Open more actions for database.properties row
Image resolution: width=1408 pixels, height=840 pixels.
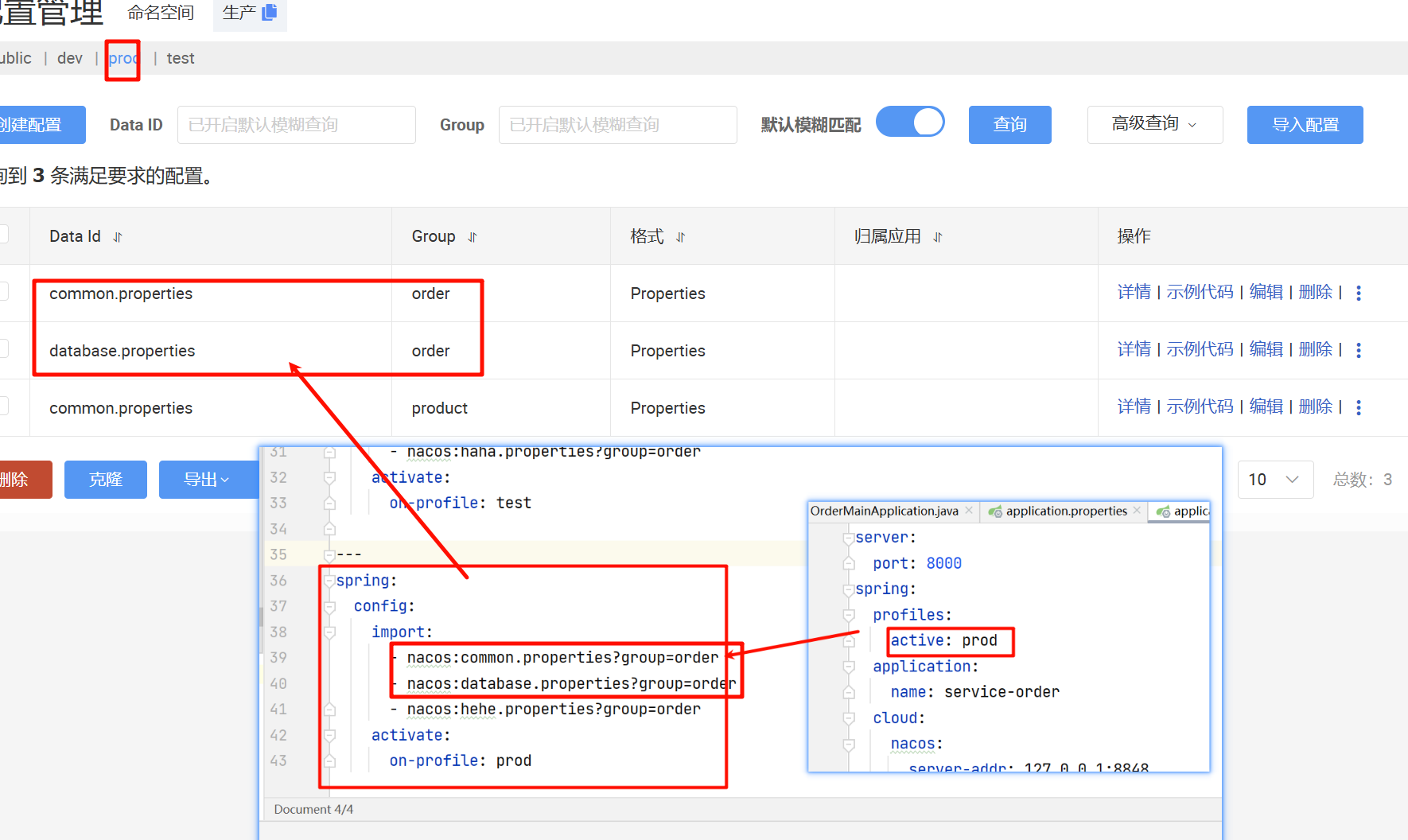pyautogui.click(x=1359, y=350)
